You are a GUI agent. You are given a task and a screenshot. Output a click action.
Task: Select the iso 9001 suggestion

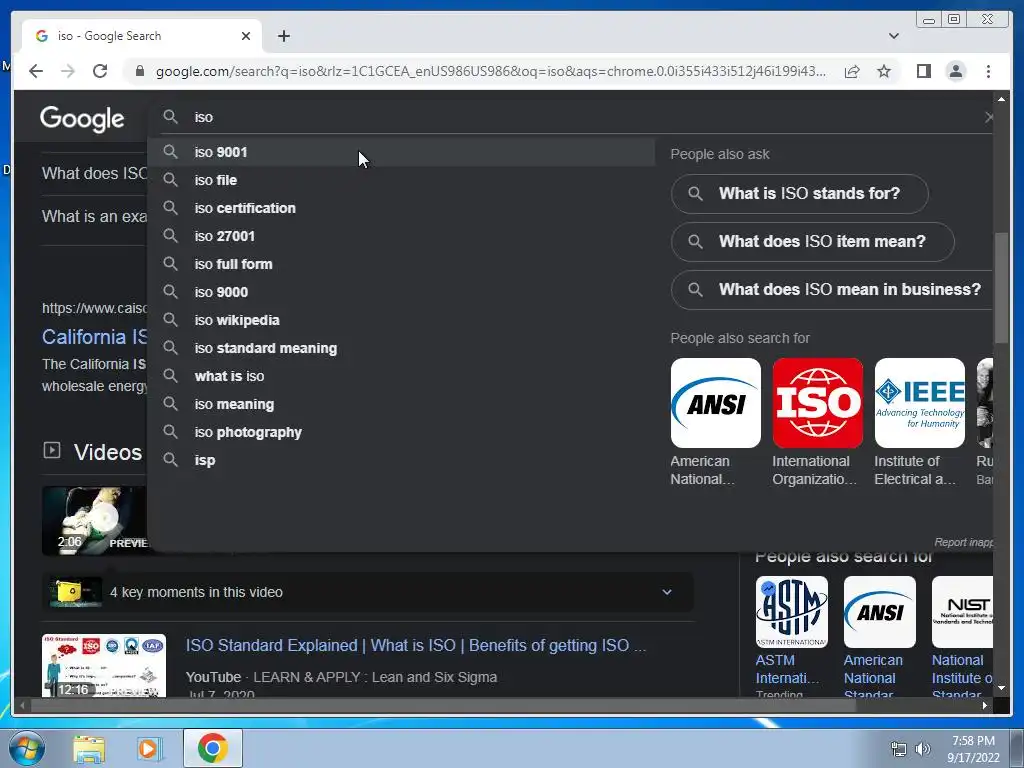pos(402,152)
